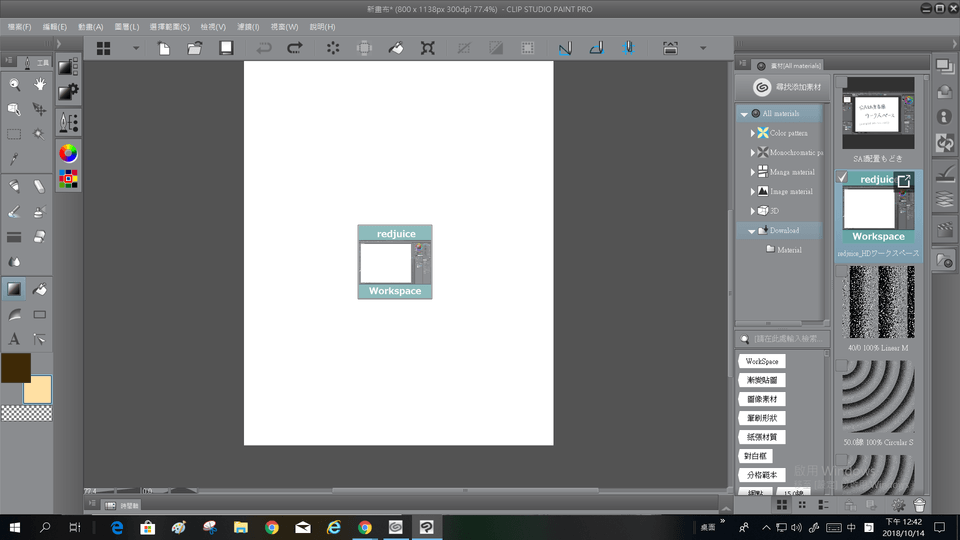The image size is (960, 540).
Task: Select the Hand move tool
Action: (40, 84)
